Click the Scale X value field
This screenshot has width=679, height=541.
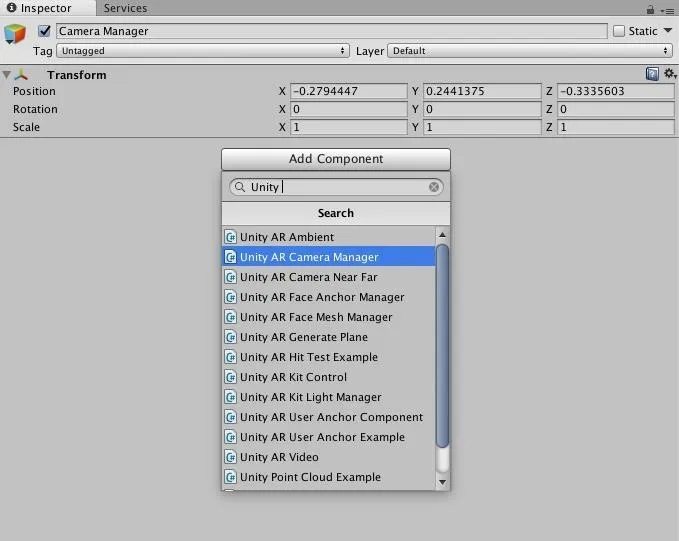pyautogui.click(x=349, y=127)
